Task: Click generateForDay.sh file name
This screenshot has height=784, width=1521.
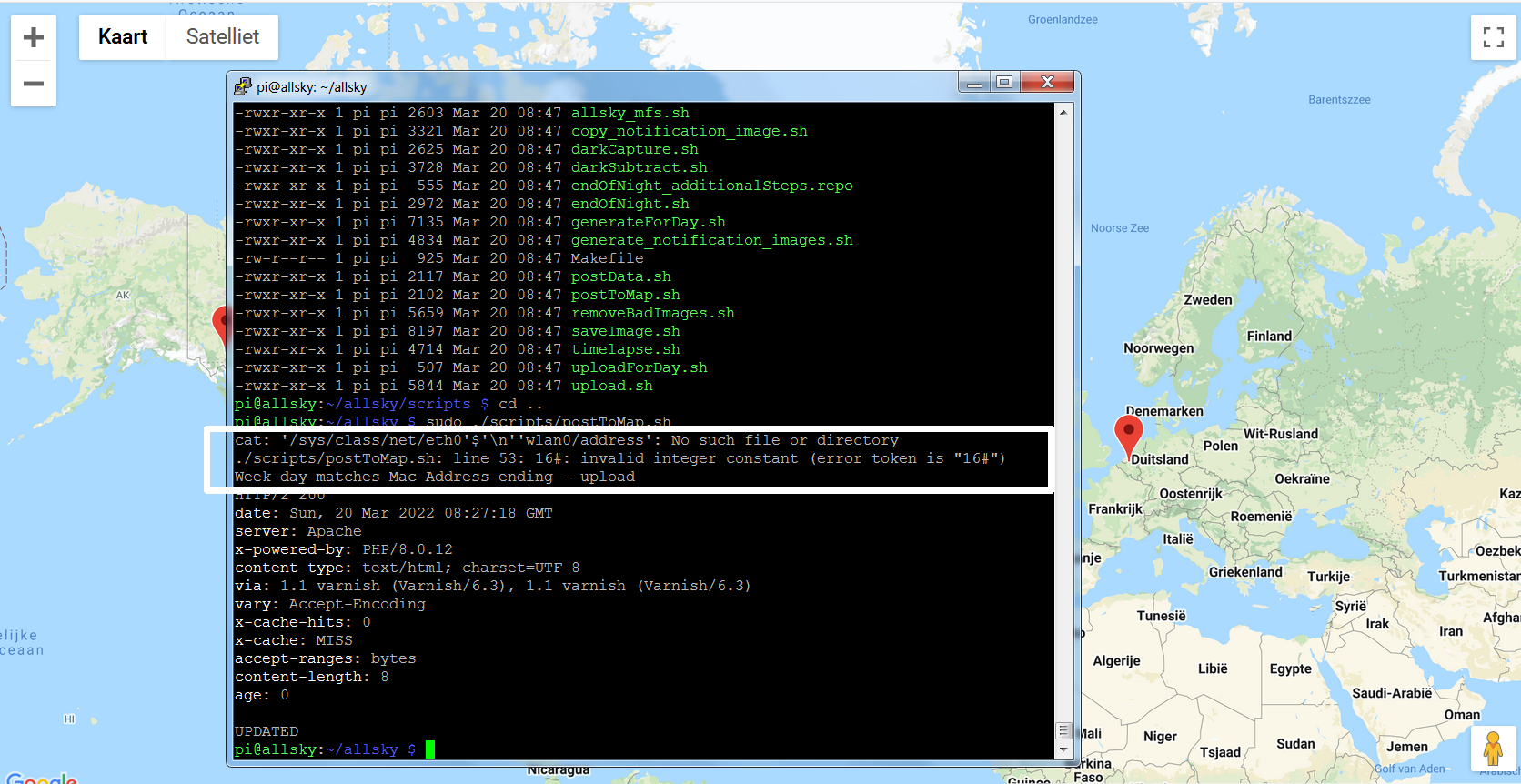Action: click(649, 222)
